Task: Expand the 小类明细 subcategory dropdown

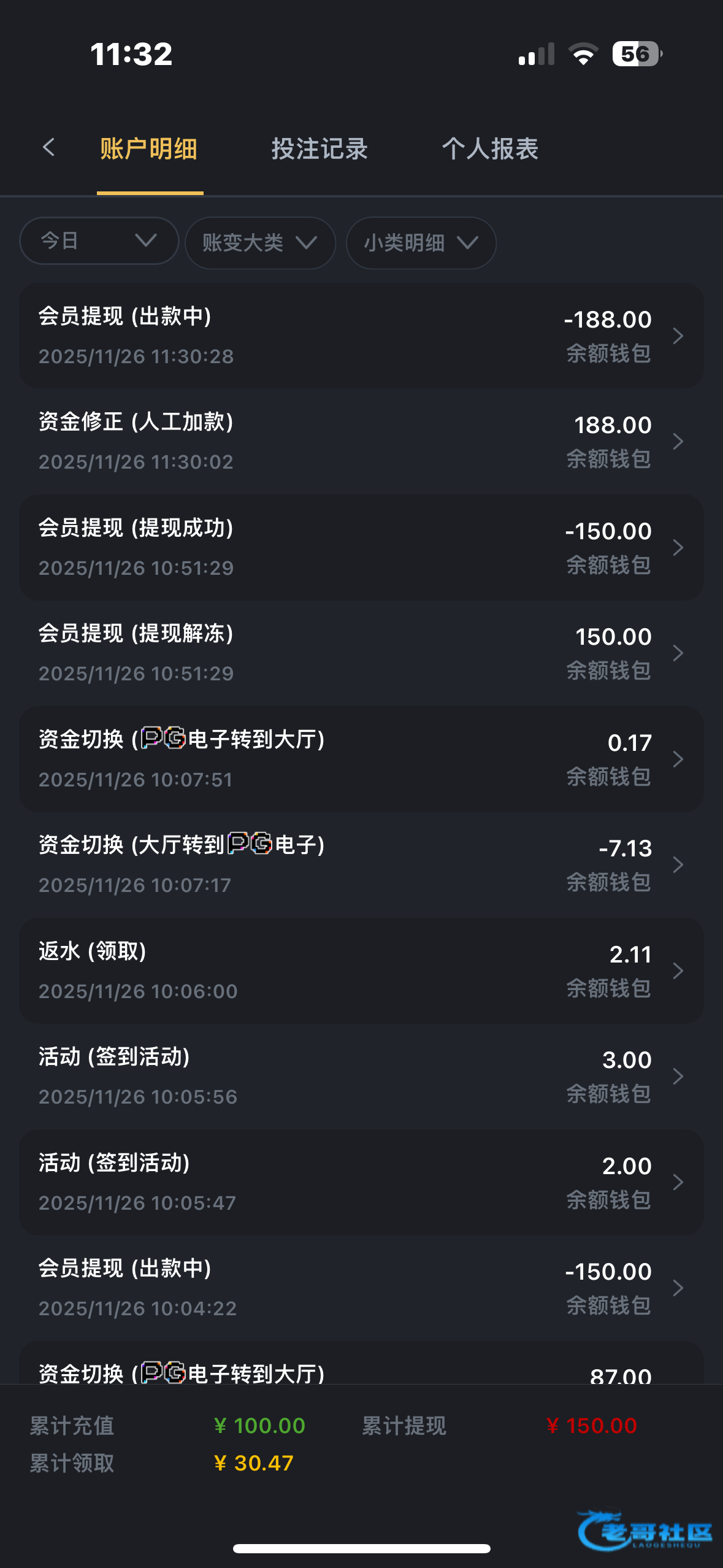Action: click(x=421, y=243)
